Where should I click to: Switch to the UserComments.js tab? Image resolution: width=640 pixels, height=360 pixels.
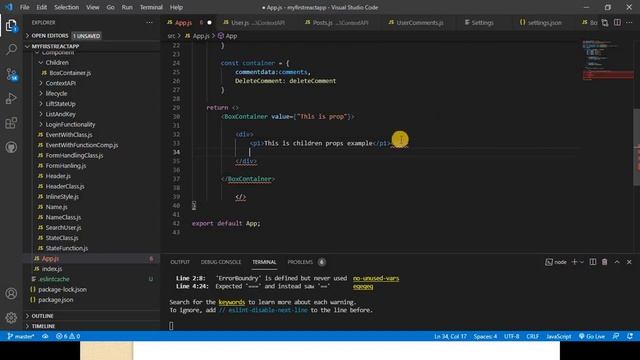pos(416,23)
